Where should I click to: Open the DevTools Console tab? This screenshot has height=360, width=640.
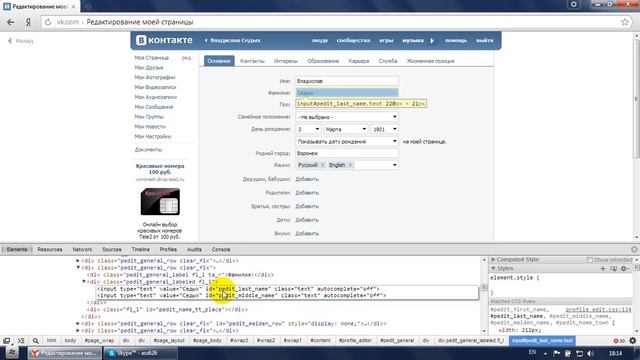pyautogui.click(x=221, y=249)
